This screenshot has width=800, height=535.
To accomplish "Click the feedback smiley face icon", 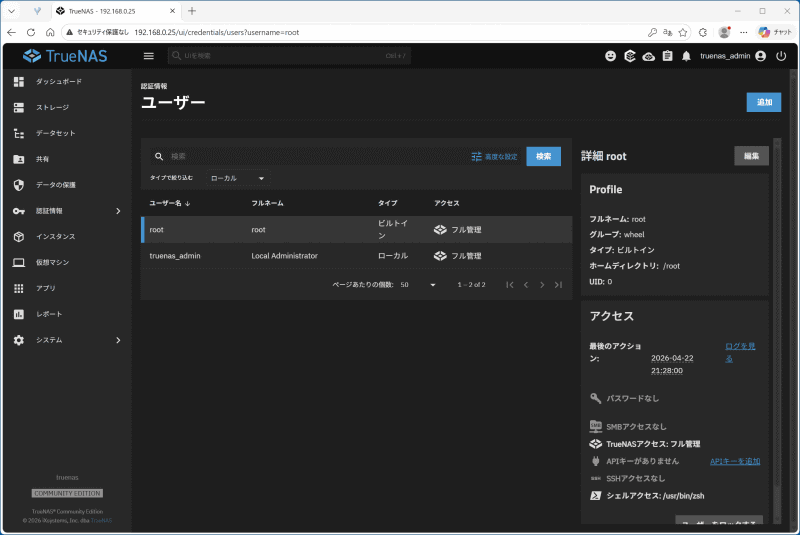I will point(610,56).
